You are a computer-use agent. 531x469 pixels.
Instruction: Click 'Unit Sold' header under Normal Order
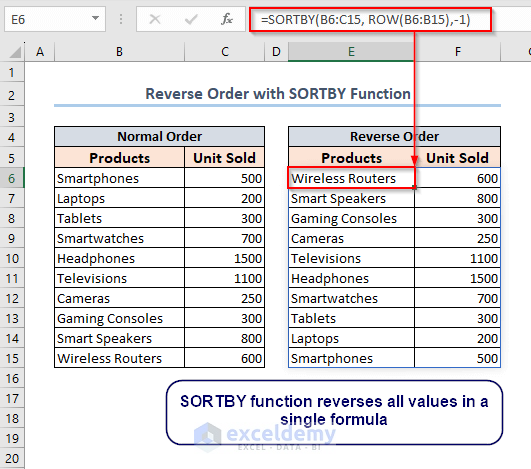click(x=225, y=157)
